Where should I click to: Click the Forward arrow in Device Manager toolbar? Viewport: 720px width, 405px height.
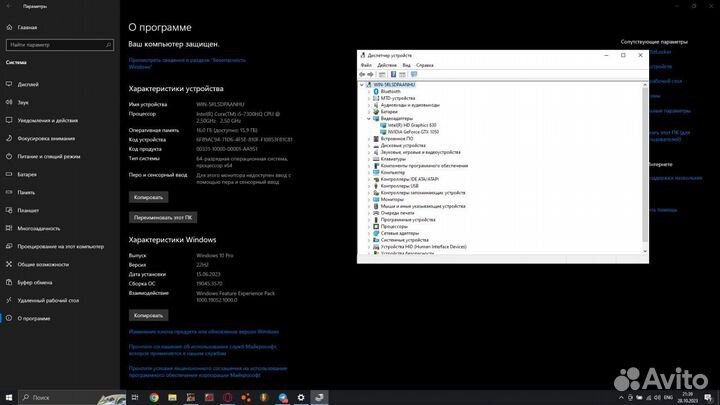tap(371, 74)
